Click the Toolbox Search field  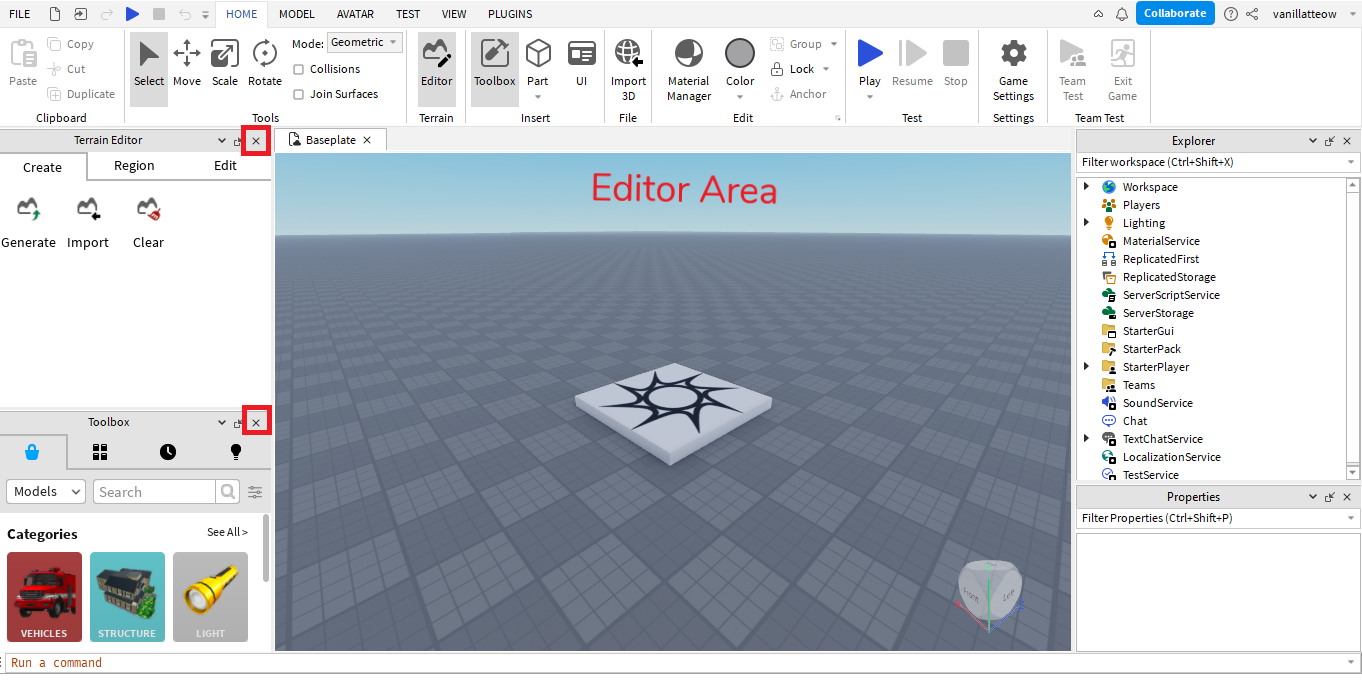click(155, 492)
